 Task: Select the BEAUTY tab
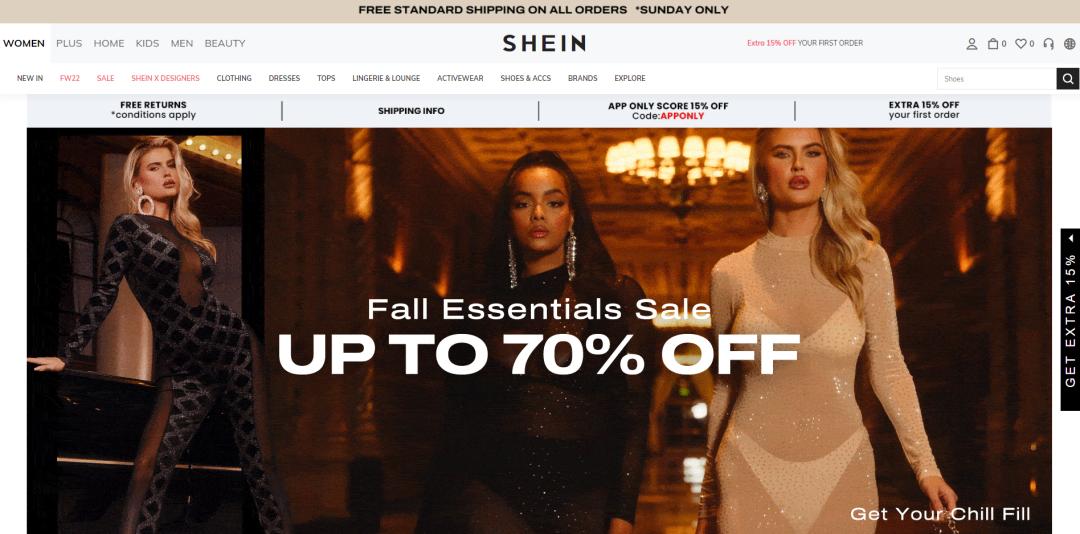click(x=225, y=43)
